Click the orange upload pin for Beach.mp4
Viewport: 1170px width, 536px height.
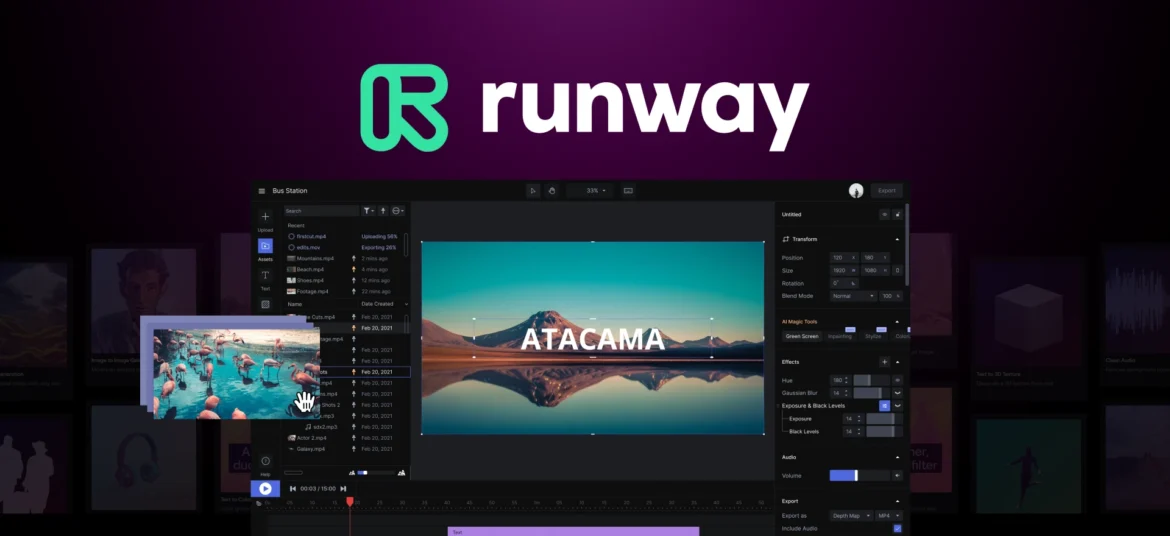[x=354, y=269]
